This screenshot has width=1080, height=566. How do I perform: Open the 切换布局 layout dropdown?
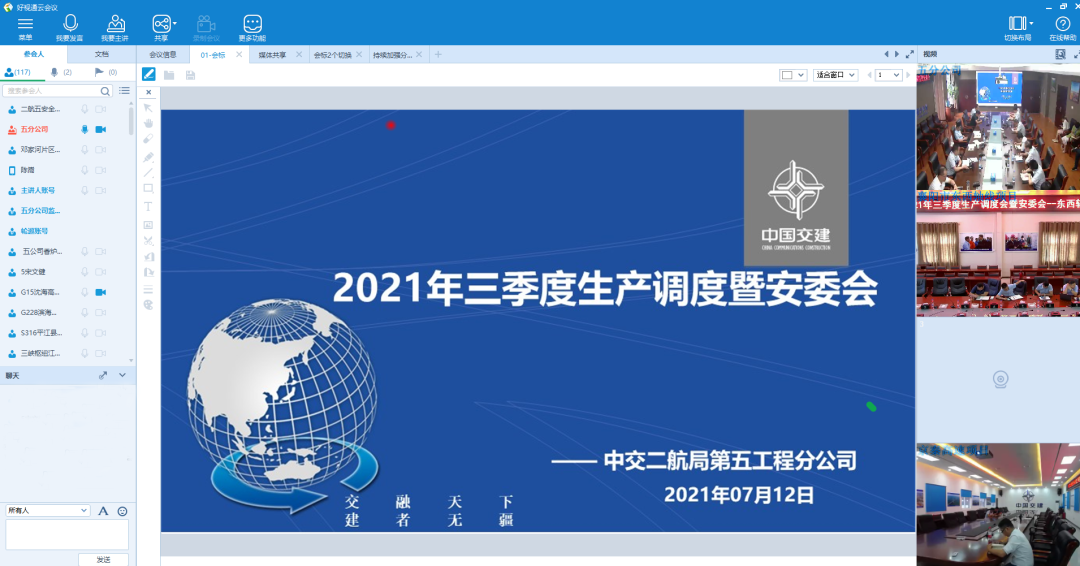1018,23
